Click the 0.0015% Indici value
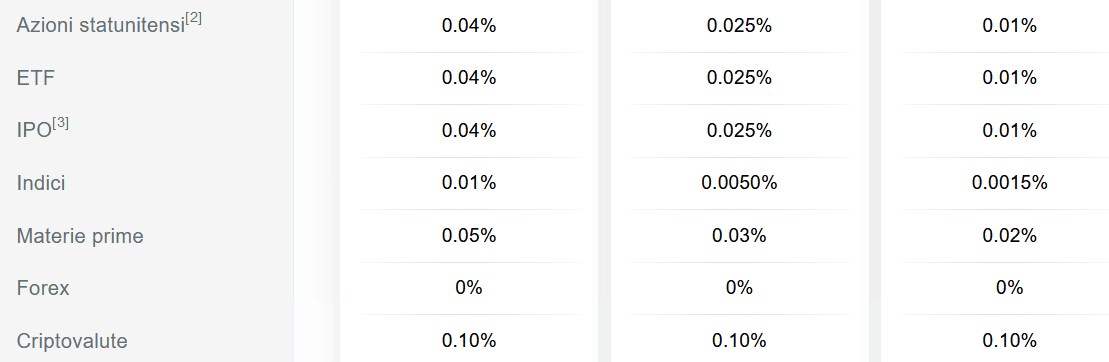The width and height of the screenshot is (1109, 362). coord(1009,183)
